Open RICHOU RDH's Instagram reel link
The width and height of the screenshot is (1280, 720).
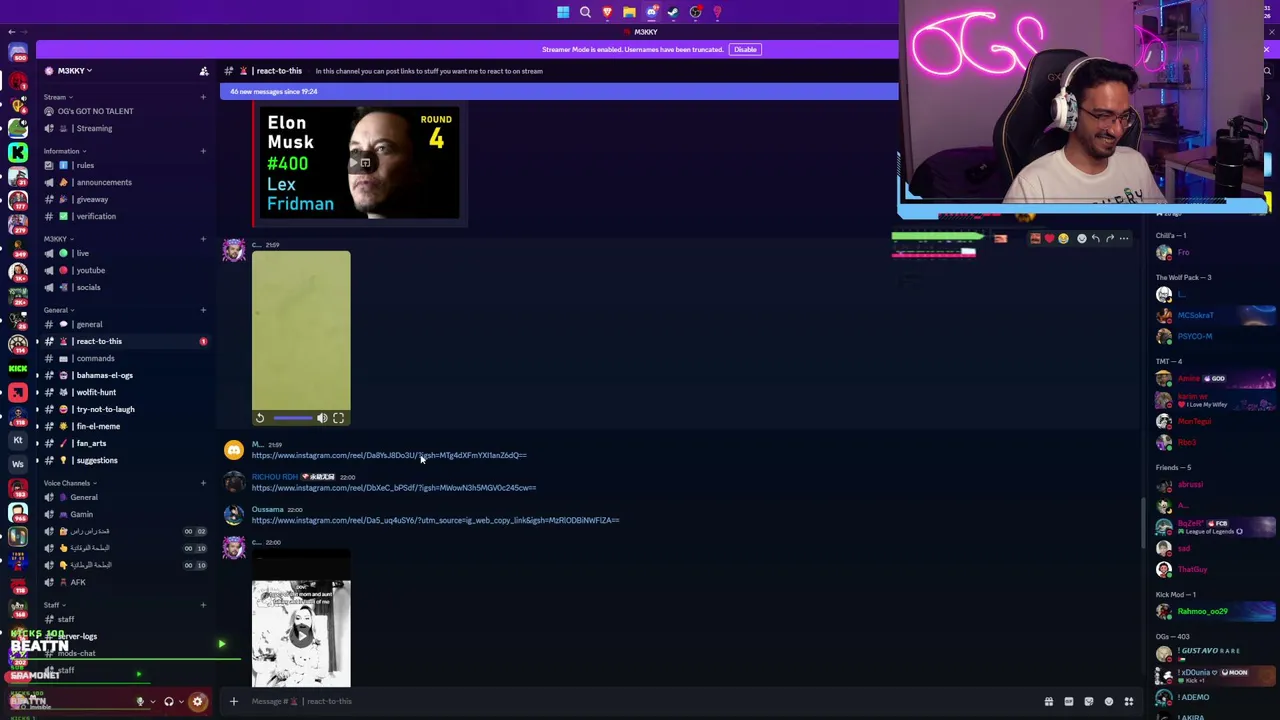[394, 488]
